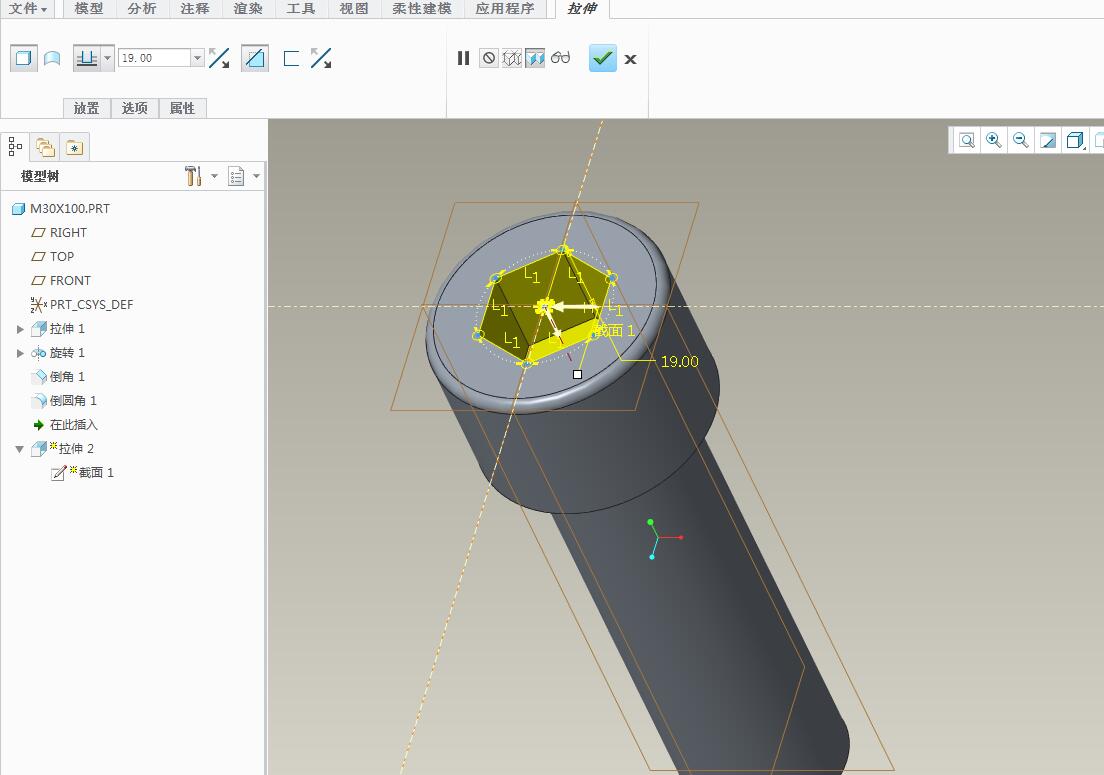Screen dimensions: 1104x775
Task: Select 拉伸 2 feature in tree
Action: click(63, 448)
